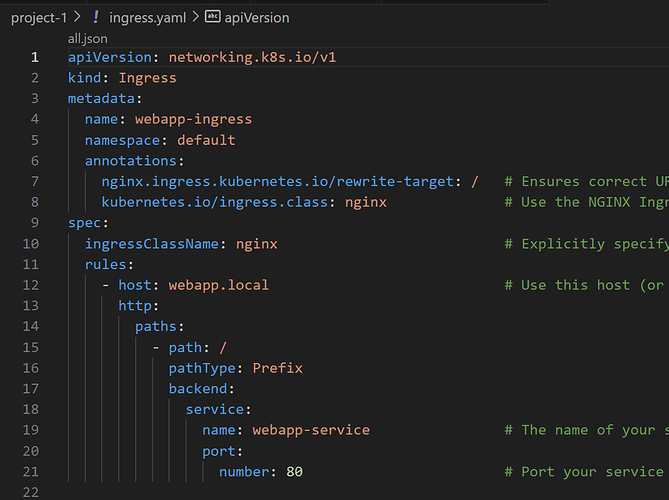Click the rewrite-target annotation key

click(x=280, y=181)
